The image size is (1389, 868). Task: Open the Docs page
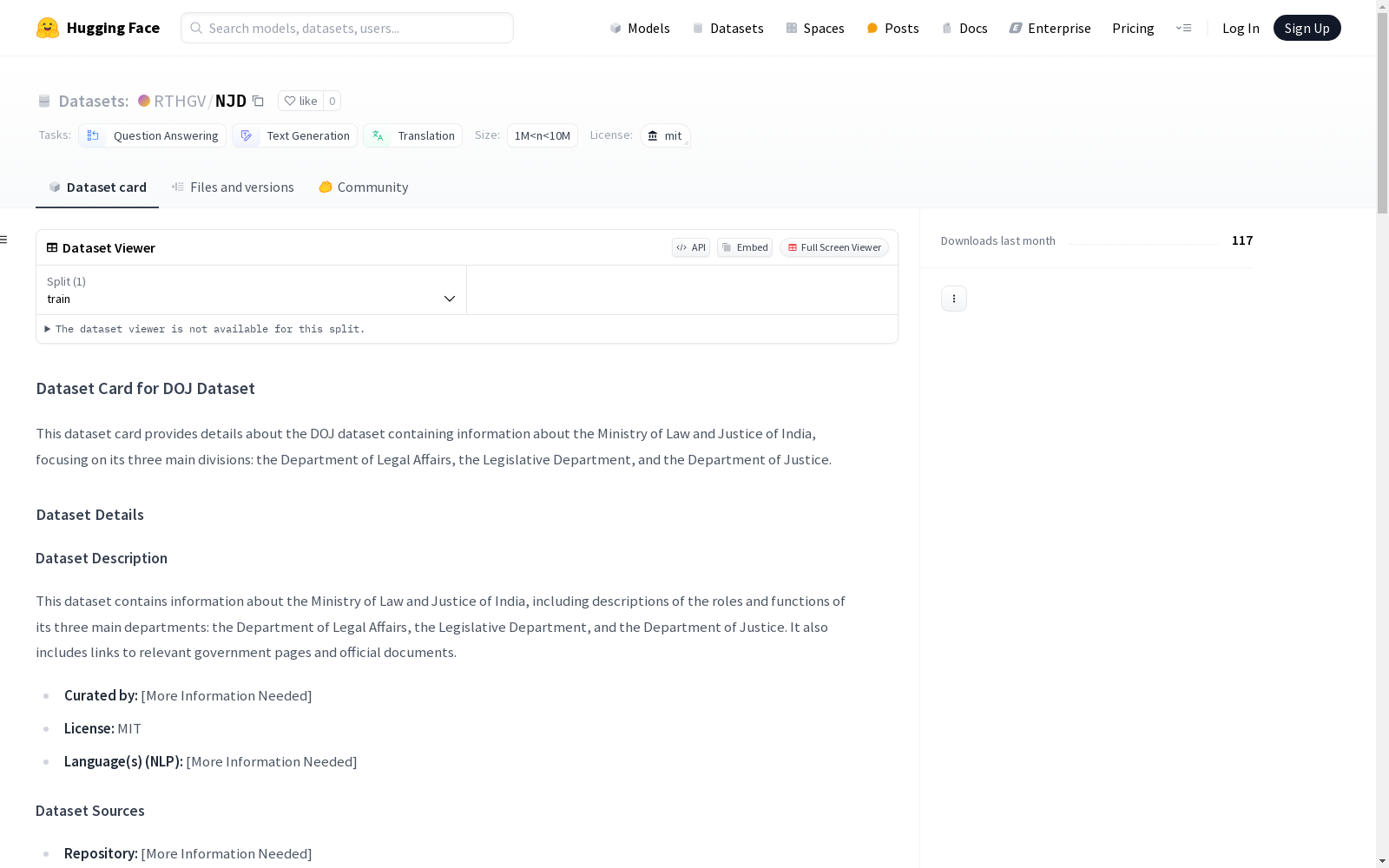[964, 28]
